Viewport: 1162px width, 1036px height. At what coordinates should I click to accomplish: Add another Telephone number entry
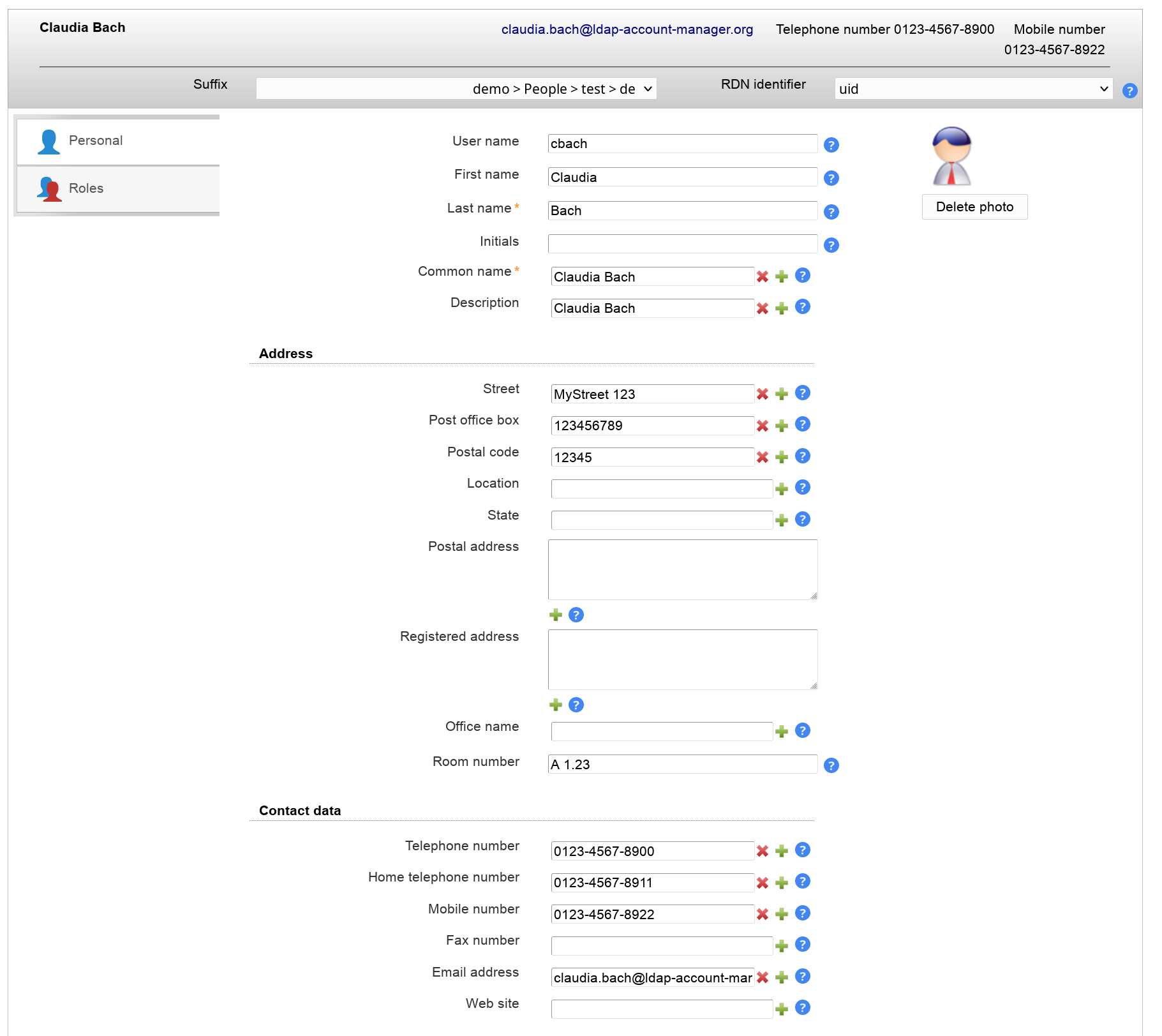coord(782,851)
